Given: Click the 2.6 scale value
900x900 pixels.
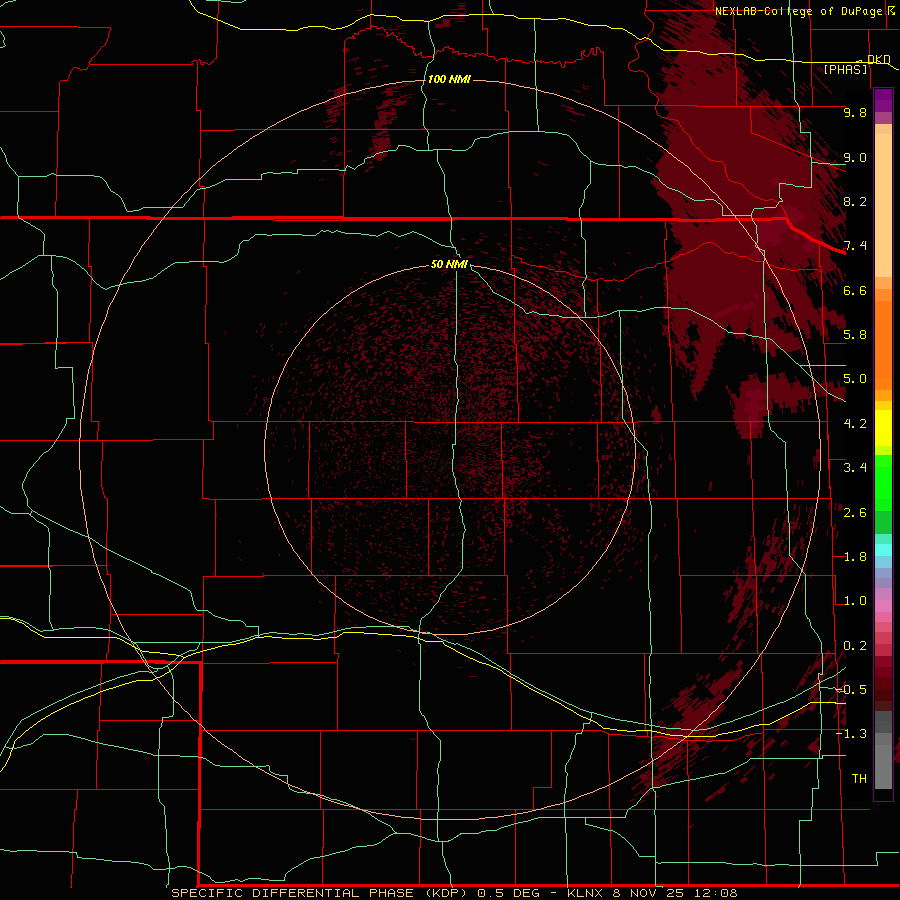Looking at the screenshot, I should 855,513.
